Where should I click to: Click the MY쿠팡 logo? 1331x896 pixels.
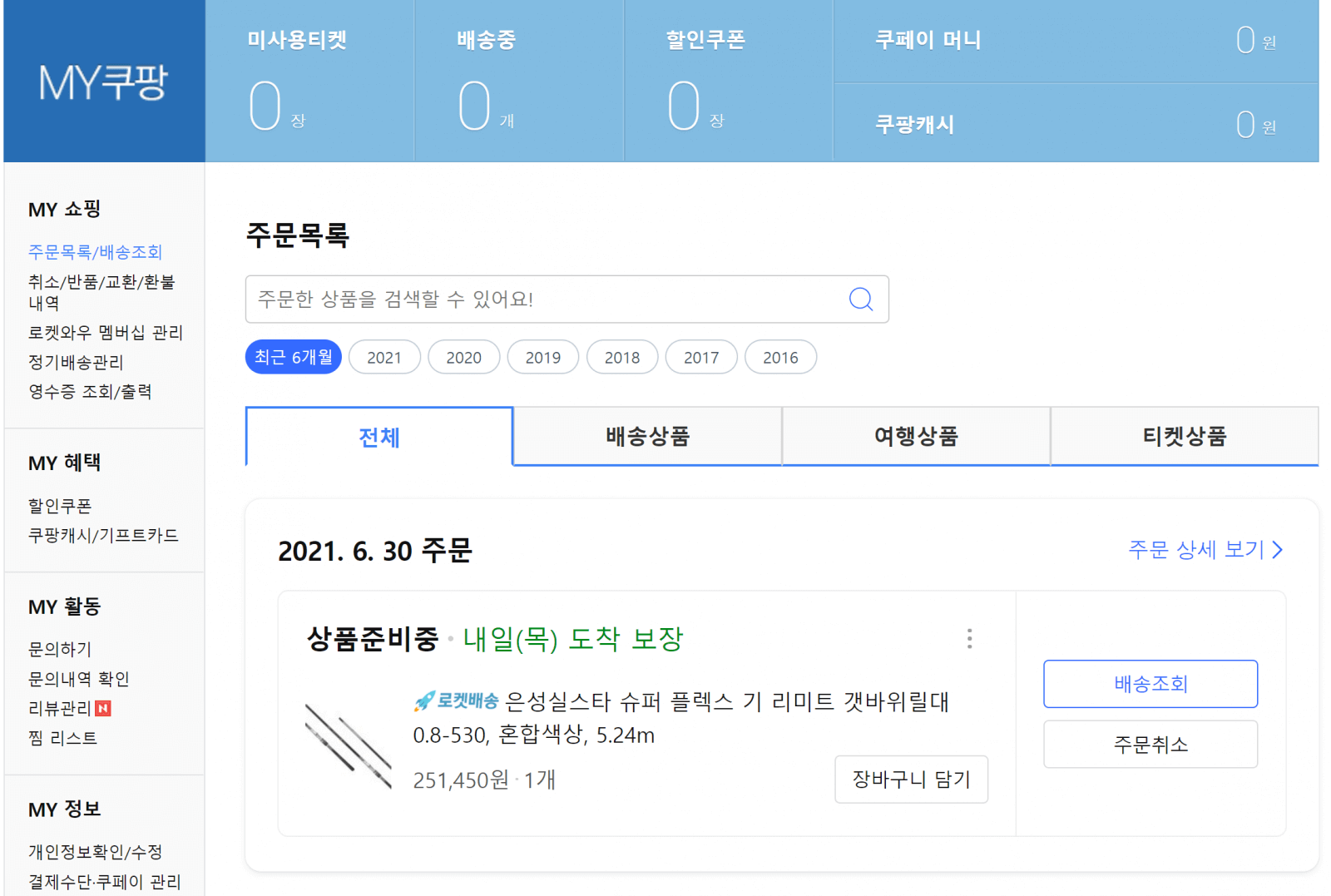[x=103, y=82]
